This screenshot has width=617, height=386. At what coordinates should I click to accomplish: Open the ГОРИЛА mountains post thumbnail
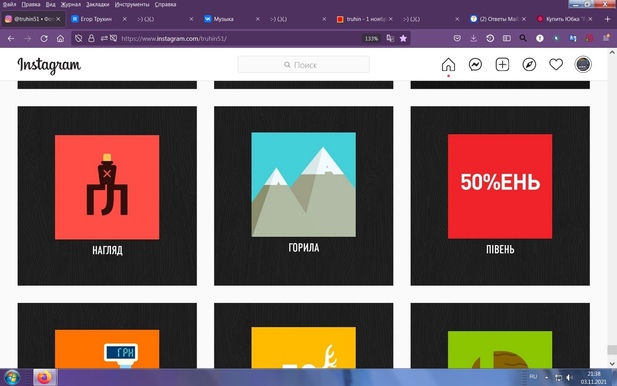[303, 196]
